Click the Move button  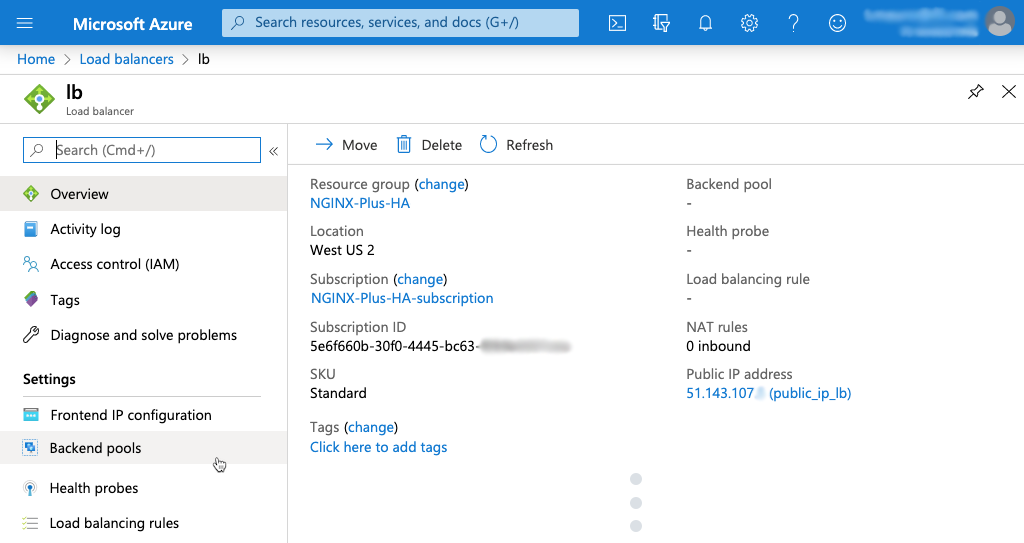tap(346, 145)
